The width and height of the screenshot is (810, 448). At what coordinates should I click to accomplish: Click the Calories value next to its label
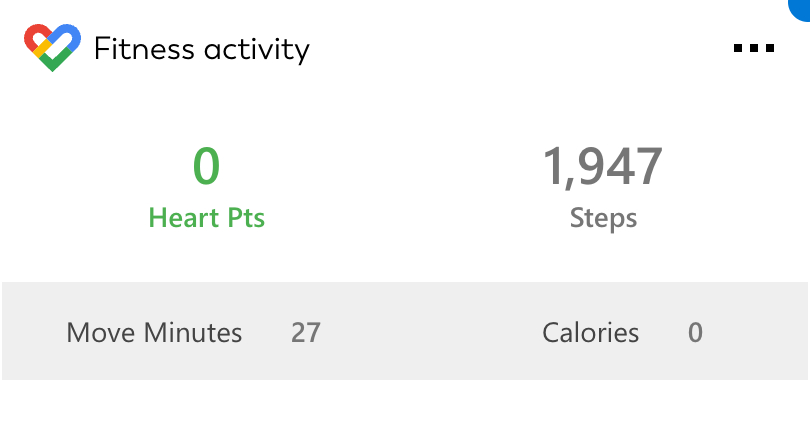tap(695, 332)
